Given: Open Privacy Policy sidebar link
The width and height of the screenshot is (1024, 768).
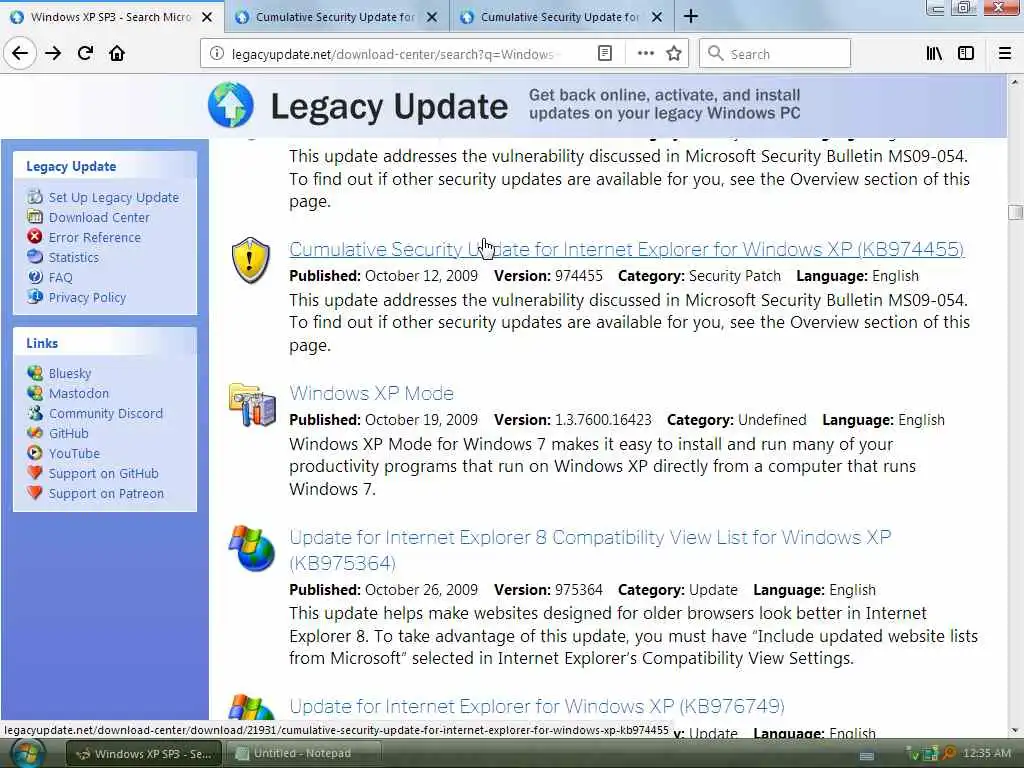Looking at the screenshot, I should (87, 297).
